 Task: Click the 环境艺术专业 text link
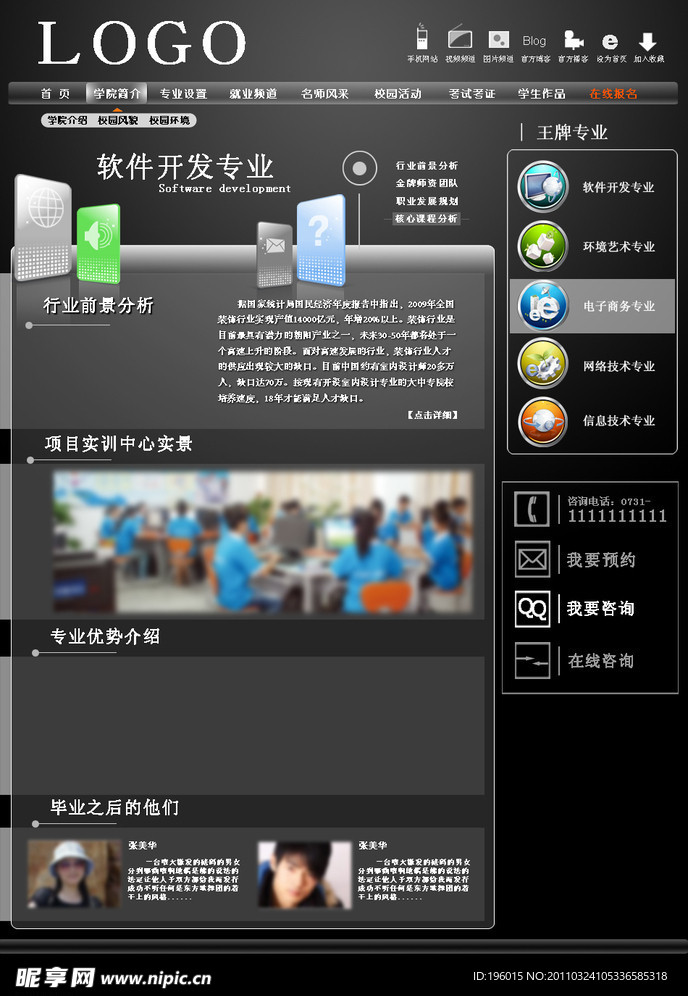tap(619, 246)
